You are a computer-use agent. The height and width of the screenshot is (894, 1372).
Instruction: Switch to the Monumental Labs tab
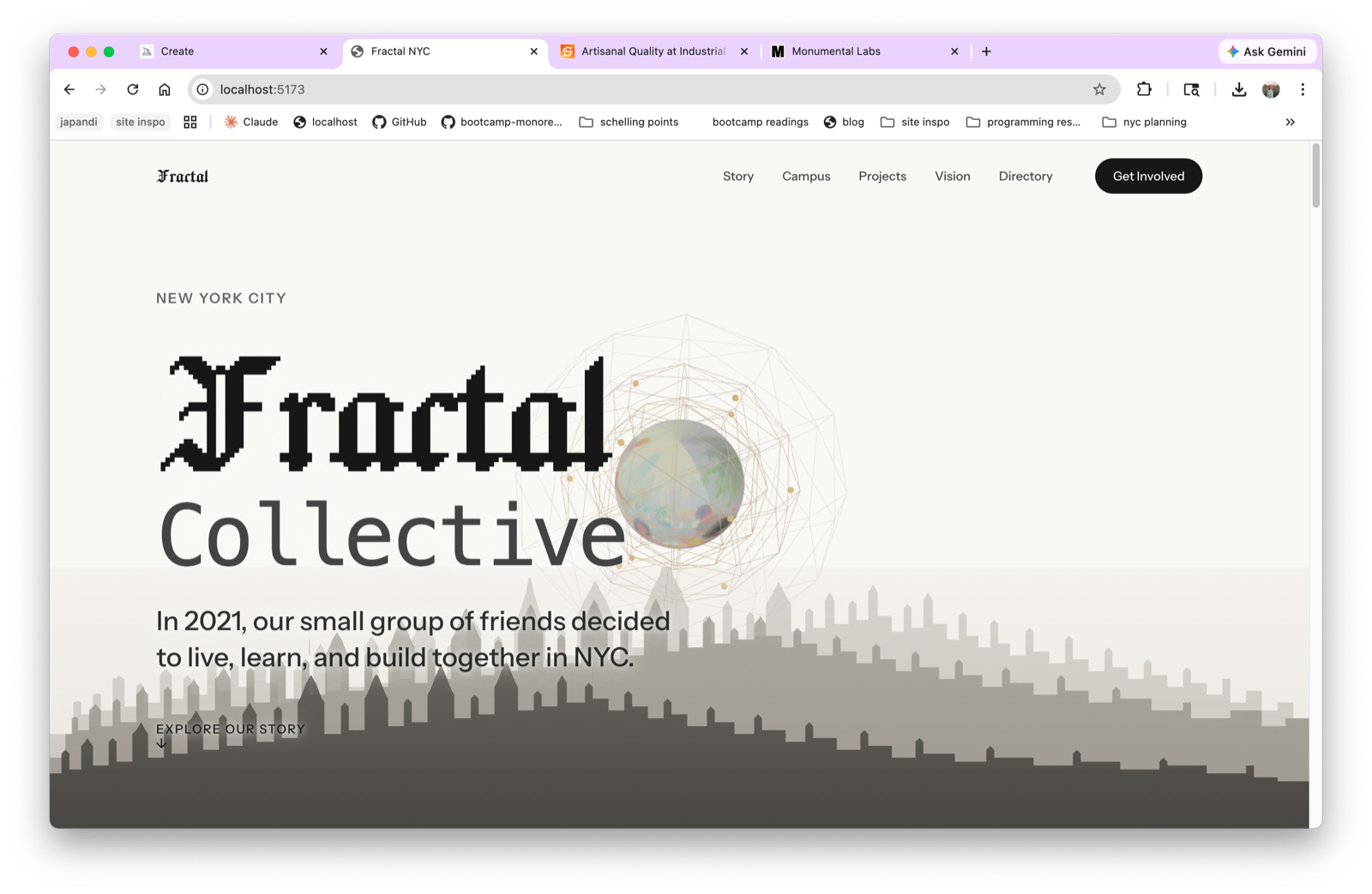point(836,51)
